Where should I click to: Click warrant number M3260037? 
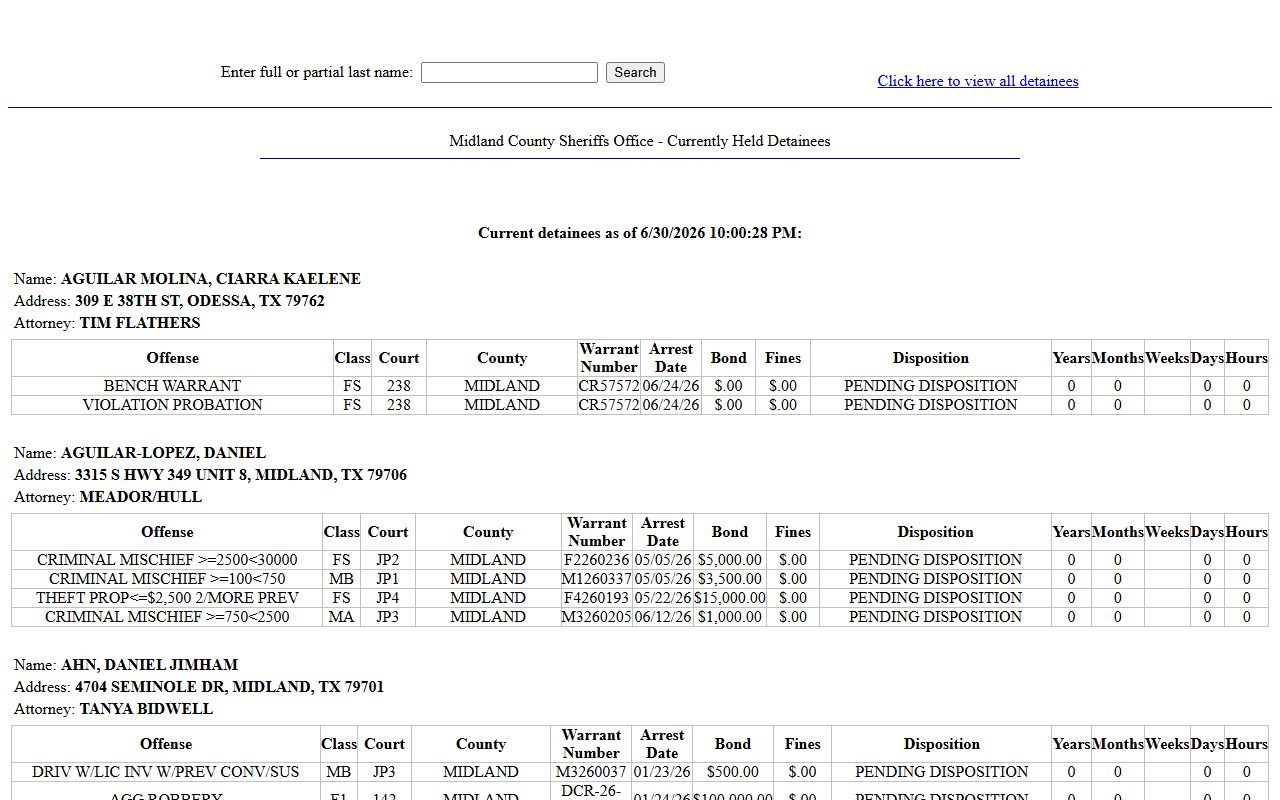click(x=591, y=772)
